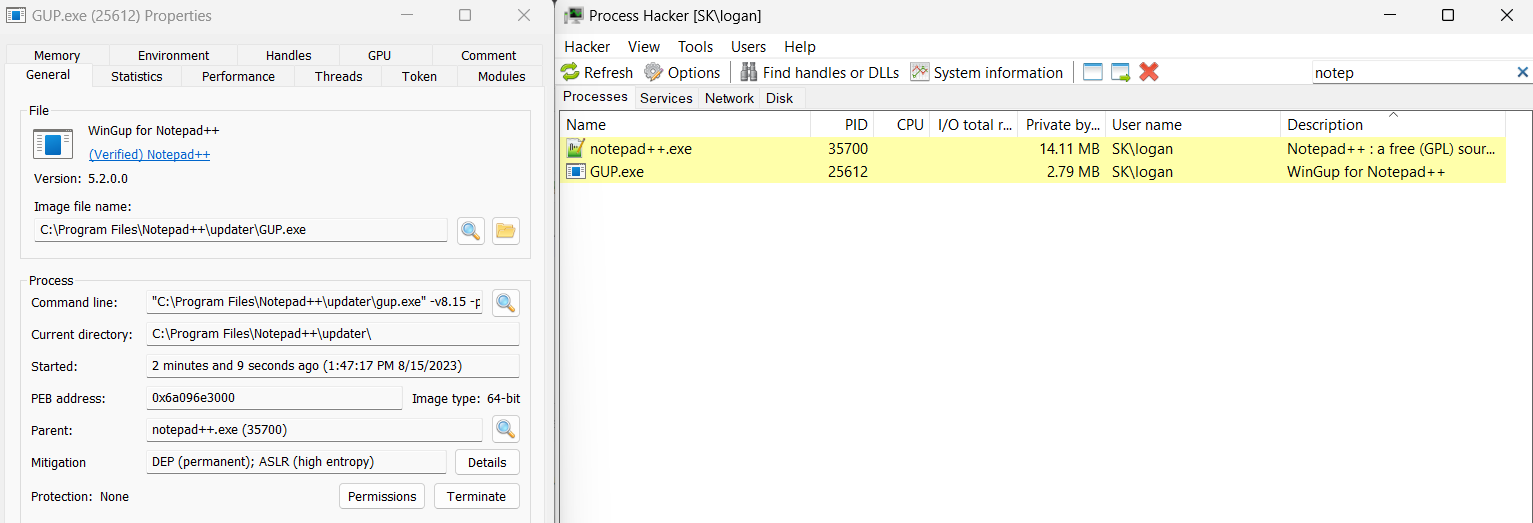Screen dimensions: 1533x523
Task: Sort by the Private bytes column header
Action: [1062, 125]
